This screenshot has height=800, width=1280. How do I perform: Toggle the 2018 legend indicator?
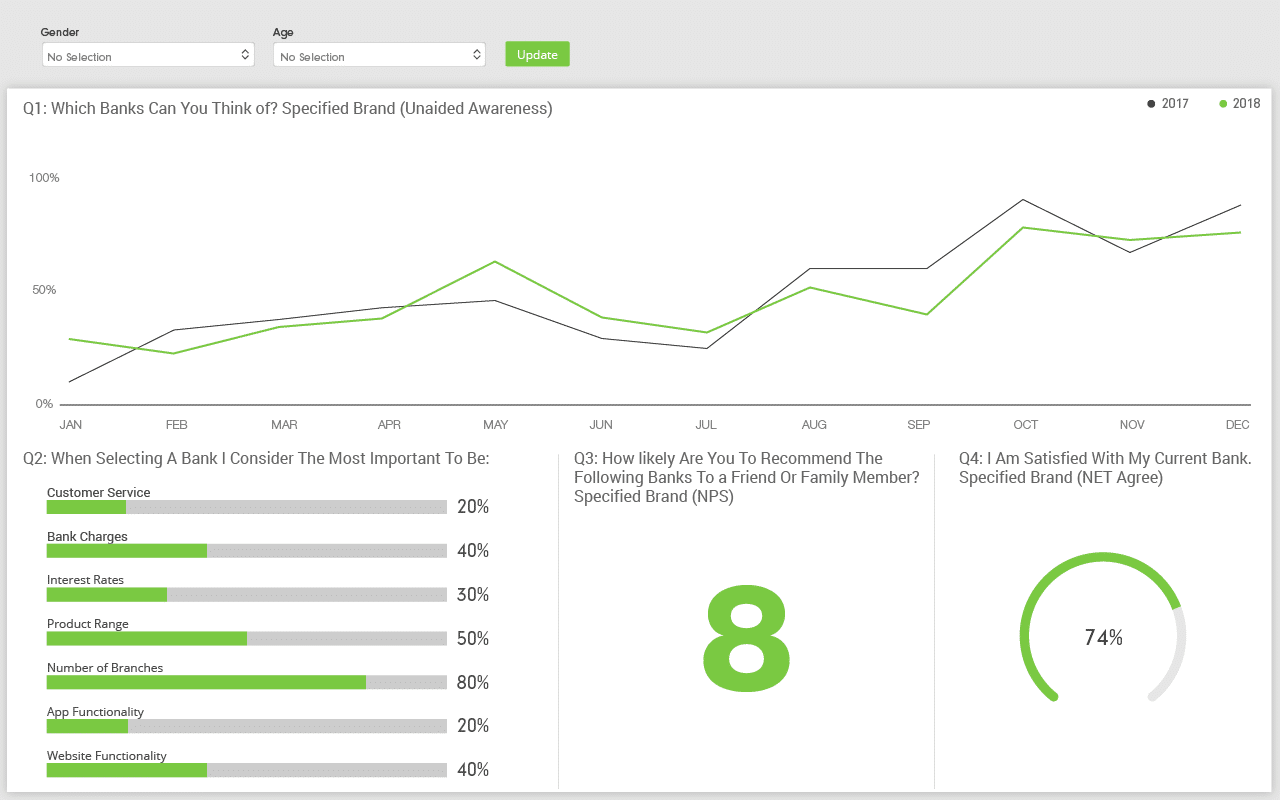[x=1240, y=103]
